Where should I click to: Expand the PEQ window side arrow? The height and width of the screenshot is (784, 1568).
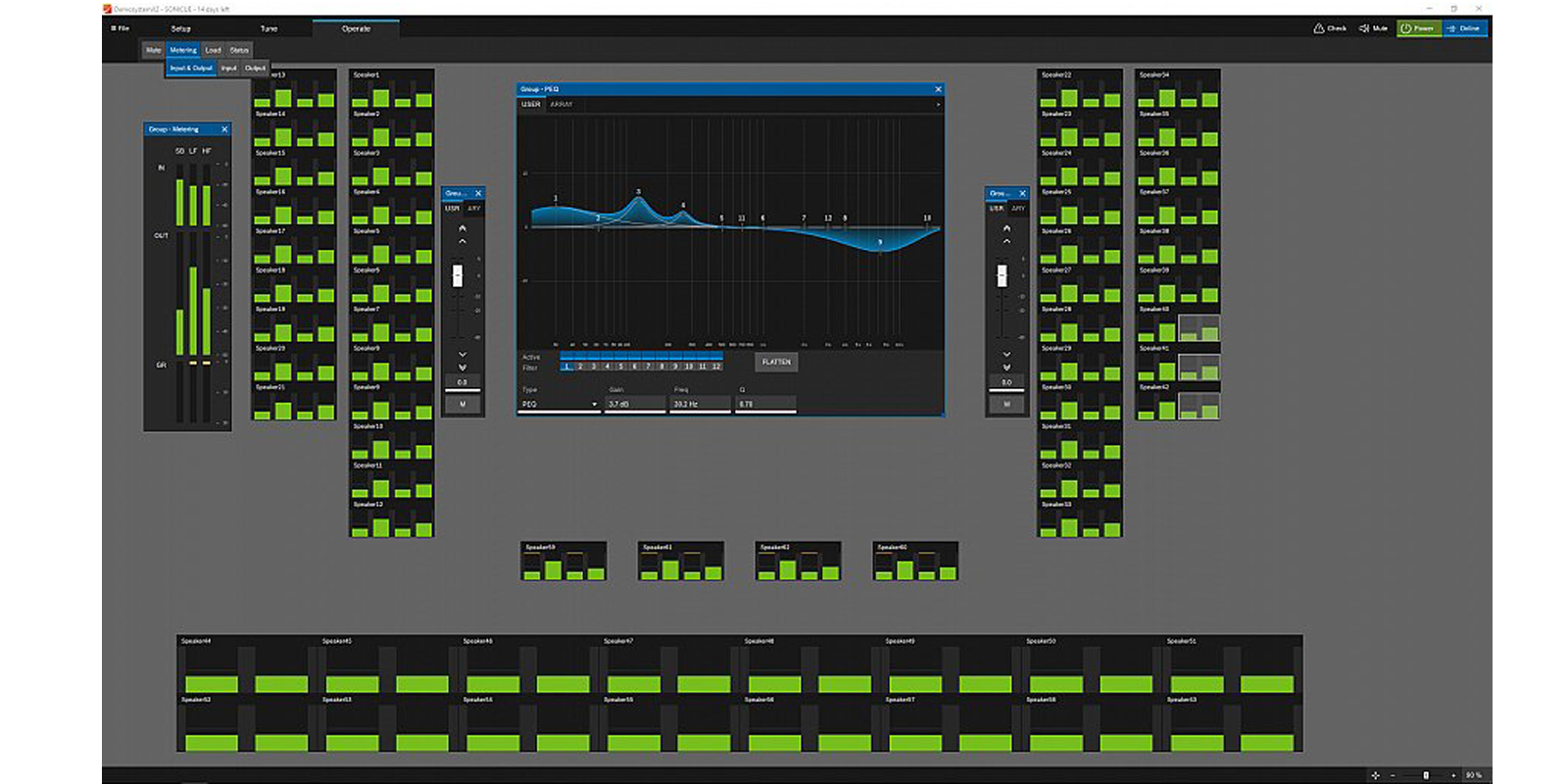pyautogui.click(x=938, y=104)
